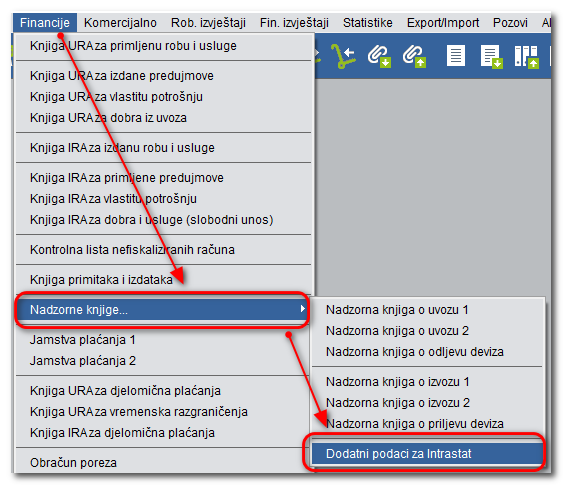Open the Rob. izvještaji menu
Viewport: 563px width, 485px height.
pos(208,23)
